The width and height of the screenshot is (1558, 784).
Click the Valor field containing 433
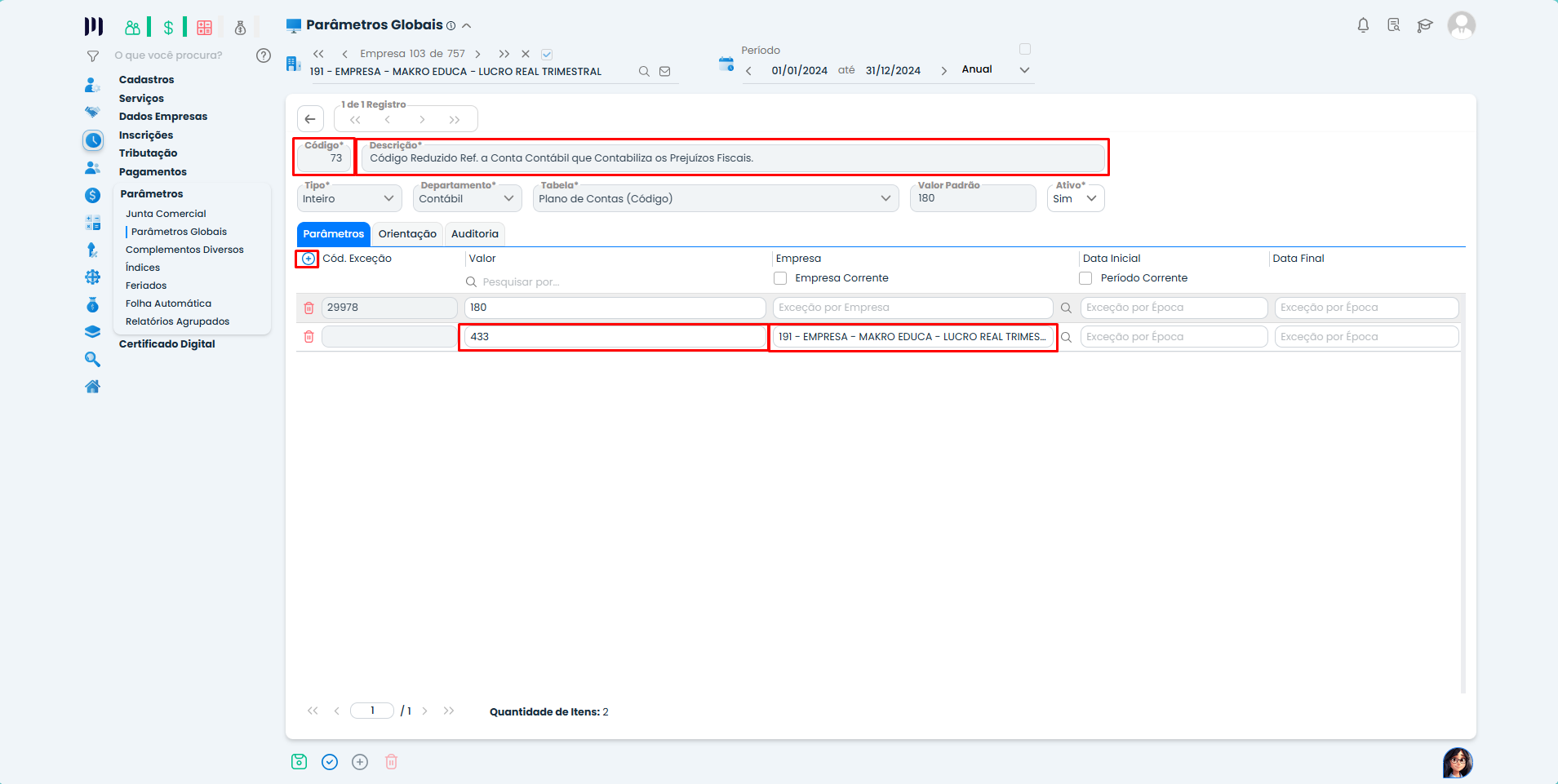612,337
